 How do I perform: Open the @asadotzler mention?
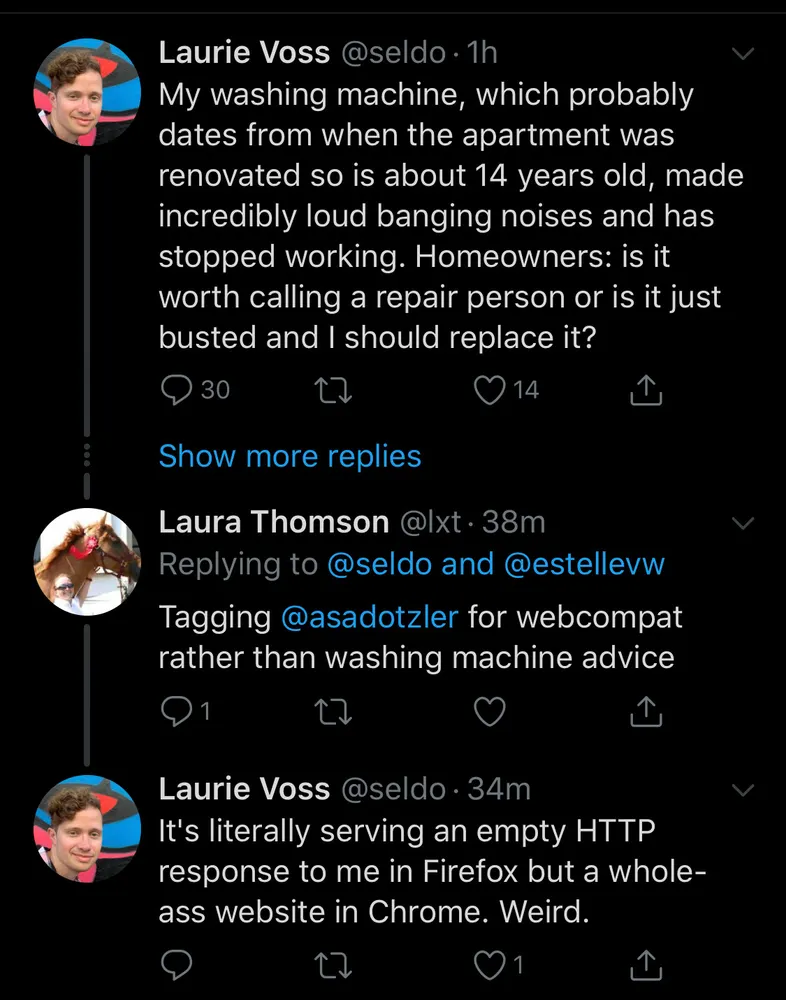coord(370,617)
